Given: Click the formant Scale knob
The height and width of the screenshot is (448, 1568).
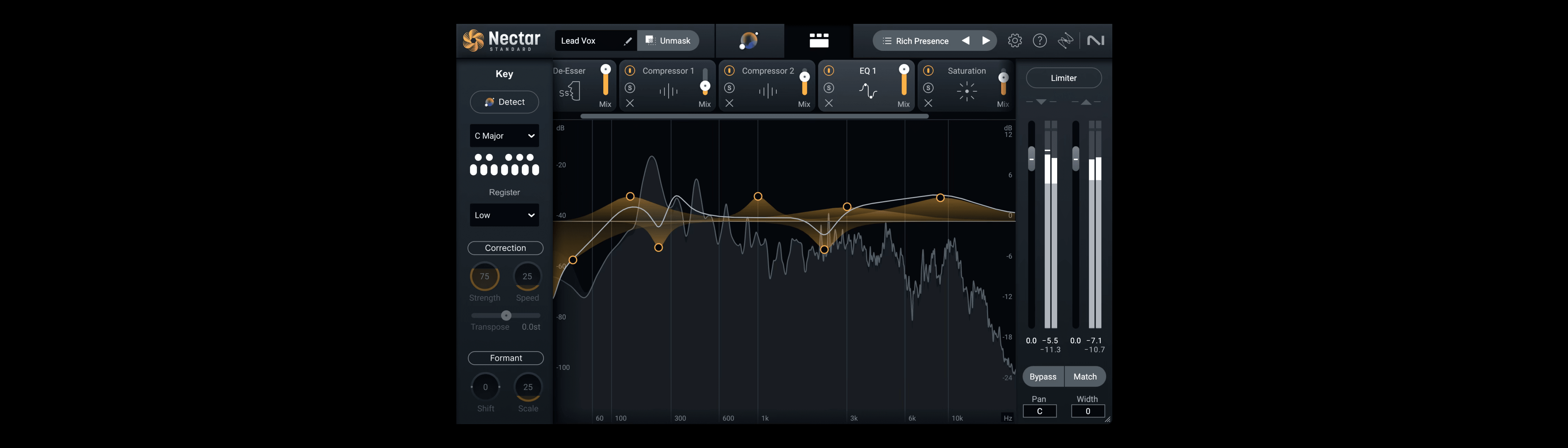Looking at the screenshot, I should [x=528, y=387].
